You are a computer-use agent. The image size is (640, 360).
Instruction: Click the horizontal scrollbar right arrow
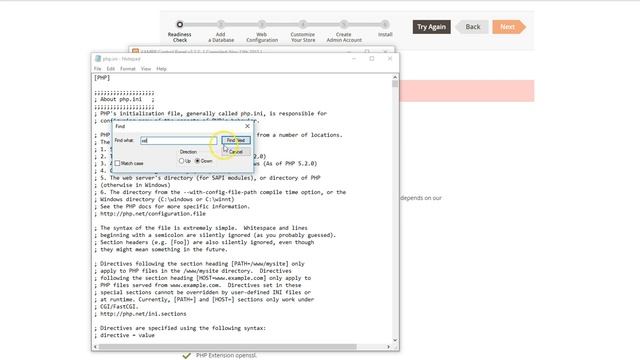click(x=389, y=347)
